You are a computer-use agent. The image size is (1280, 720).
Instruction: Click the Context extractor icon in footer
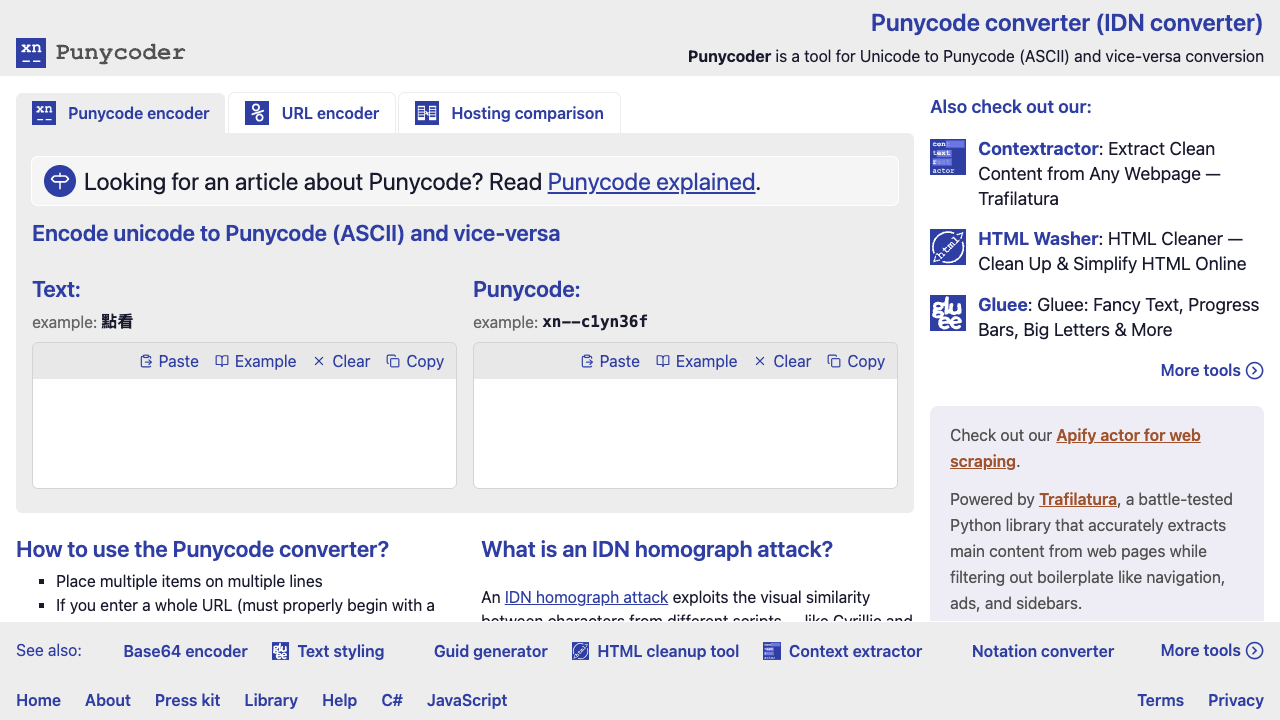pyautogui.click(x=772, y=652)
